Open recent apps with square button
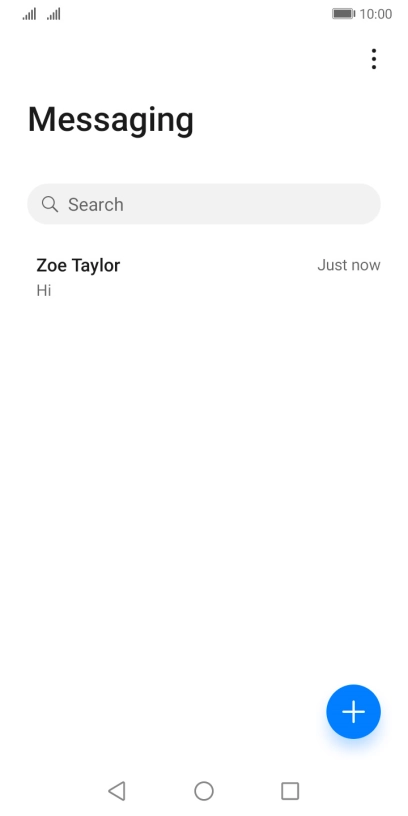This screenshot has height=816, width=408. click(290, 790)
